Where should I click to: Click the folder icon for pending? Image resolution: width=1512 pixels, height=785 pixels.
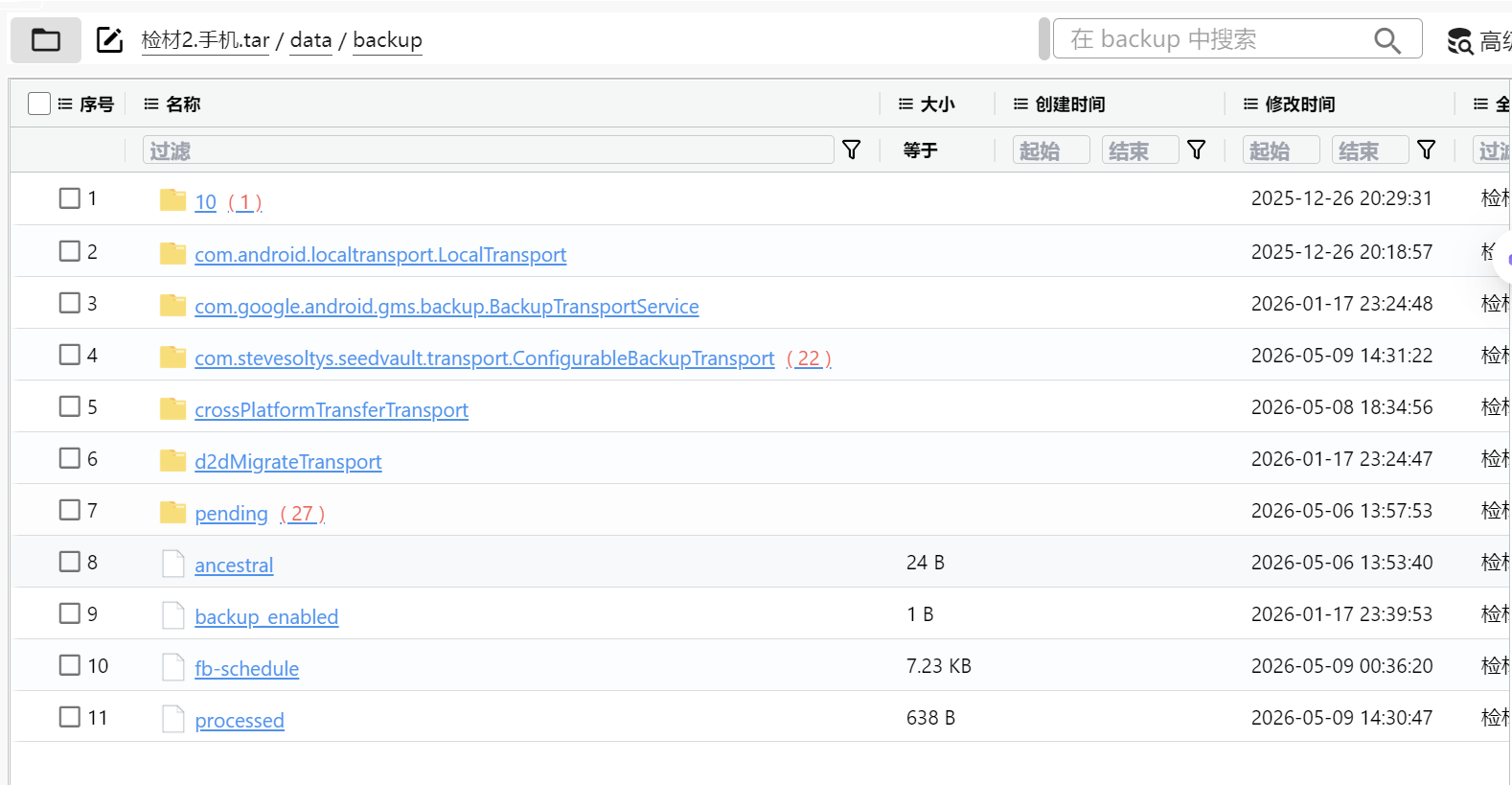(172, 511)
